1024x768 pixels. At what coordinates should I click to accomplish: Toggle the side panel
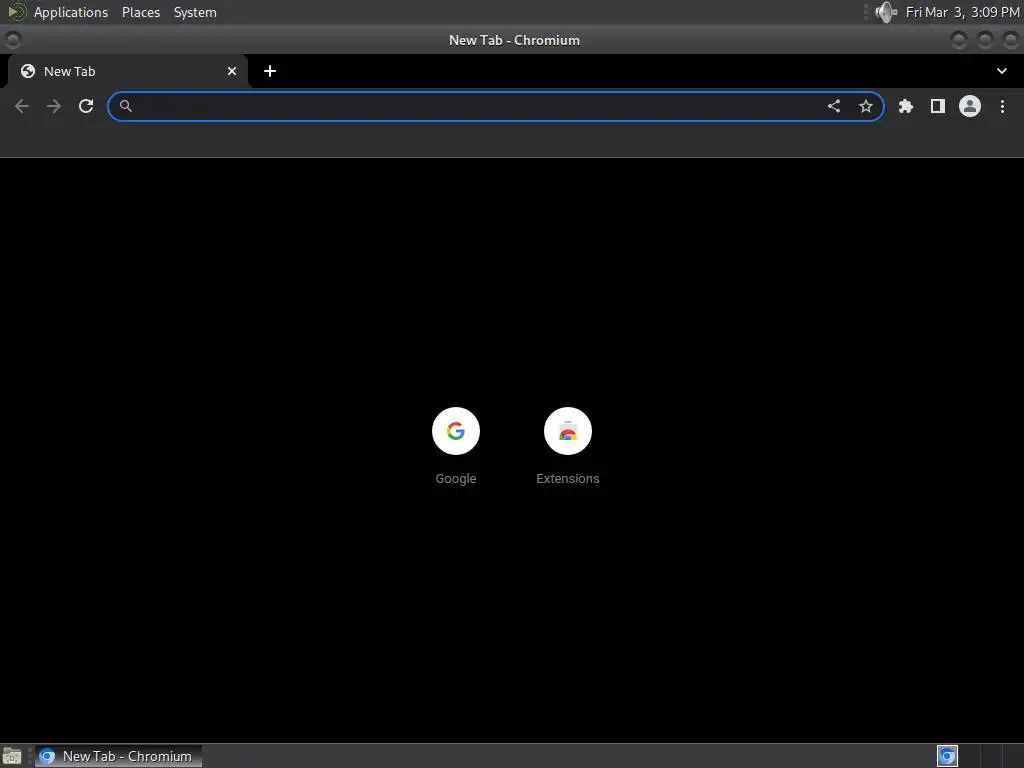(938, 106)
